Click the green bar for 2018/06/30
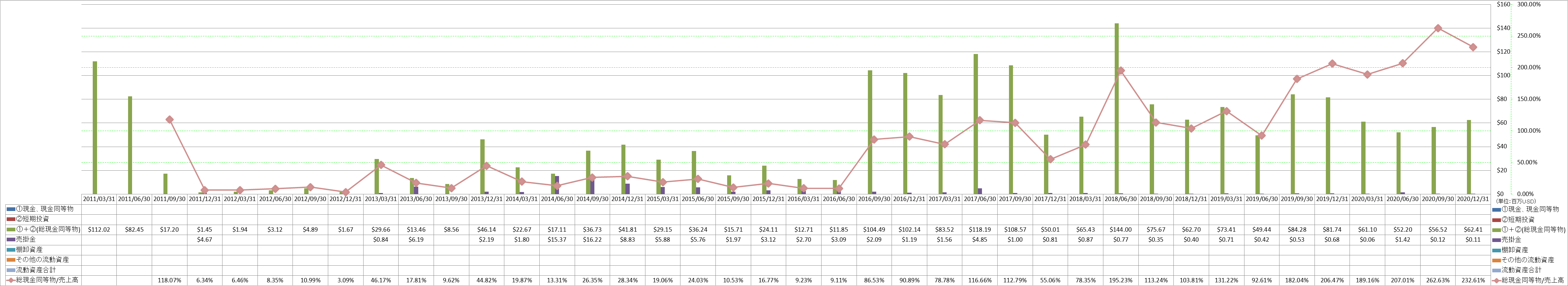1568x286 pixels. (x=1117, y=109)
